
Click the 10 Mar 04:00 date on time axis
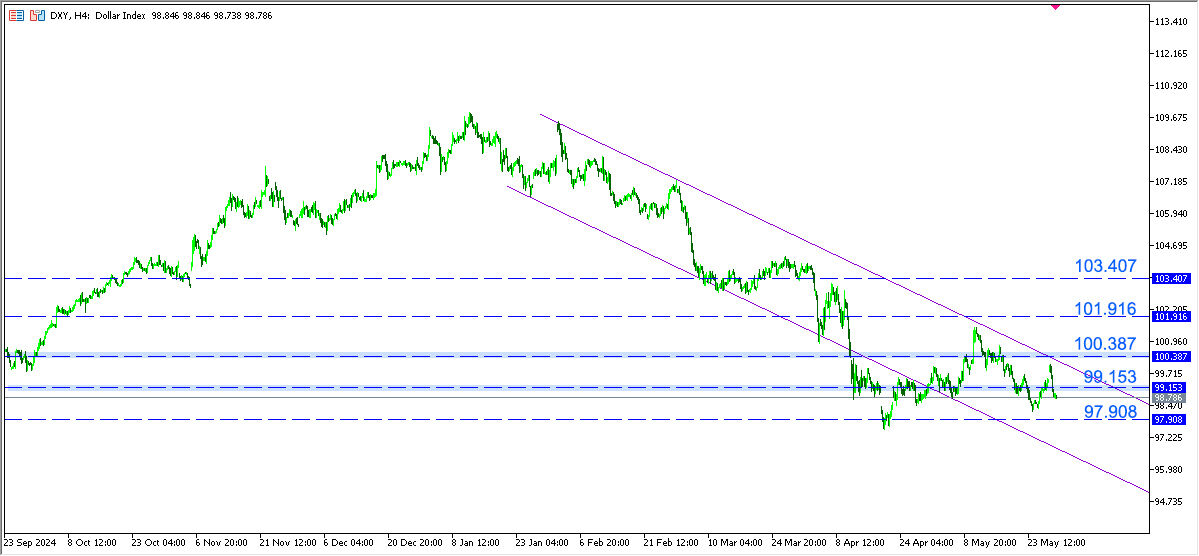click(x=735, y=544)
